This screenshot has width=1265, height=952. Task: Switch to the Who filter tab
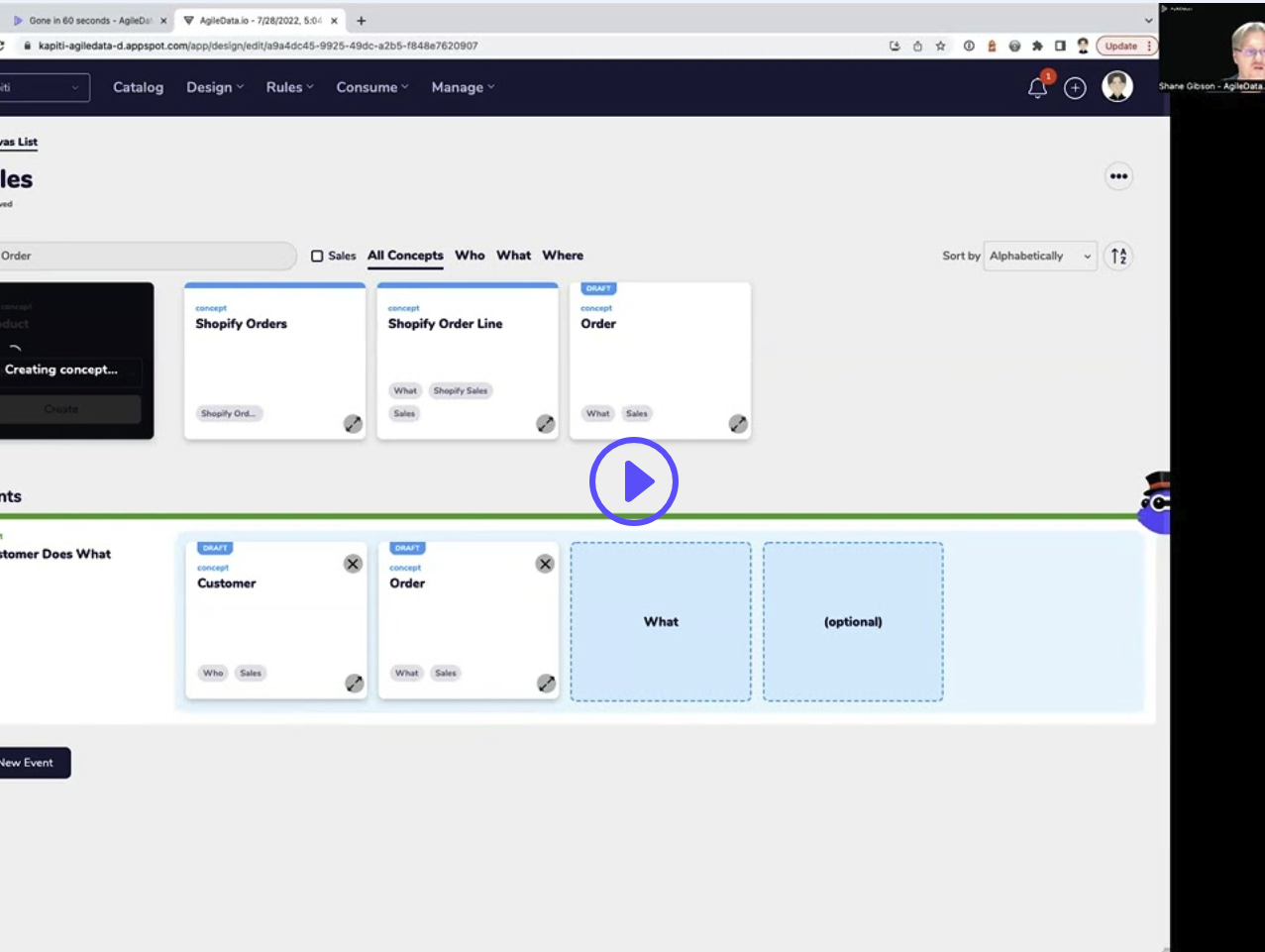tap(470, 255)
